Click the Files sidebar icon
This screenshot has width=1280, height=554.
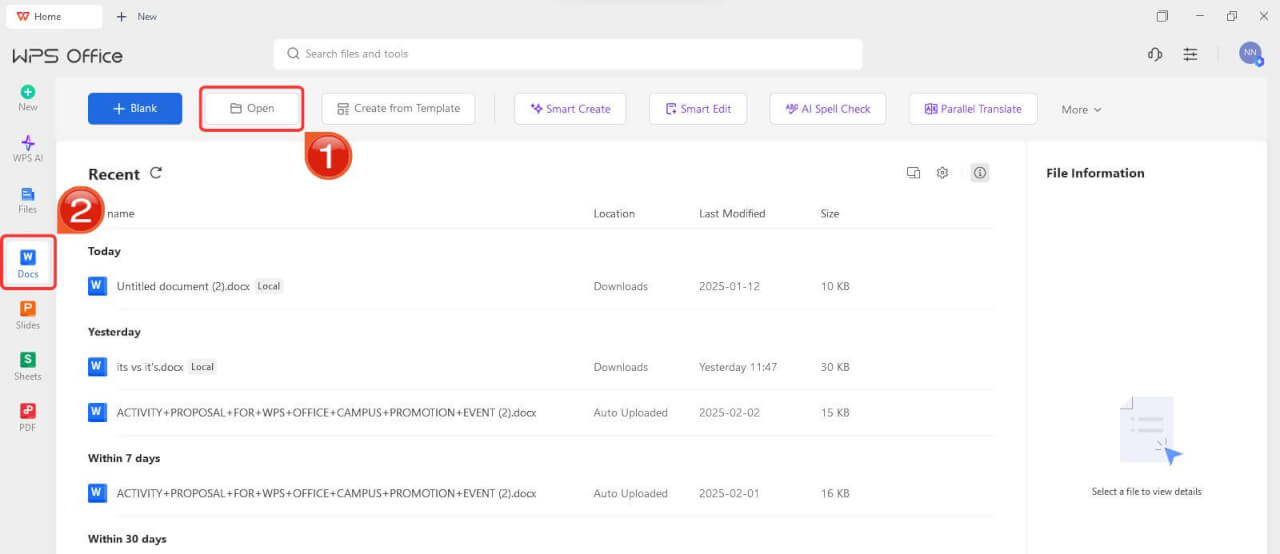[28, 199]
